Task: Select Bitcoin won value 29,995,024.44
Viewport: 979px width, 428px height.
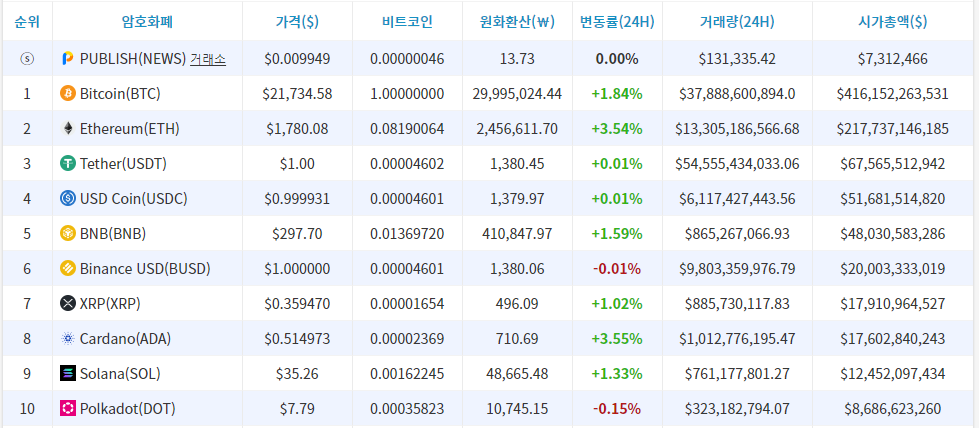Action: tap(517, 94)
